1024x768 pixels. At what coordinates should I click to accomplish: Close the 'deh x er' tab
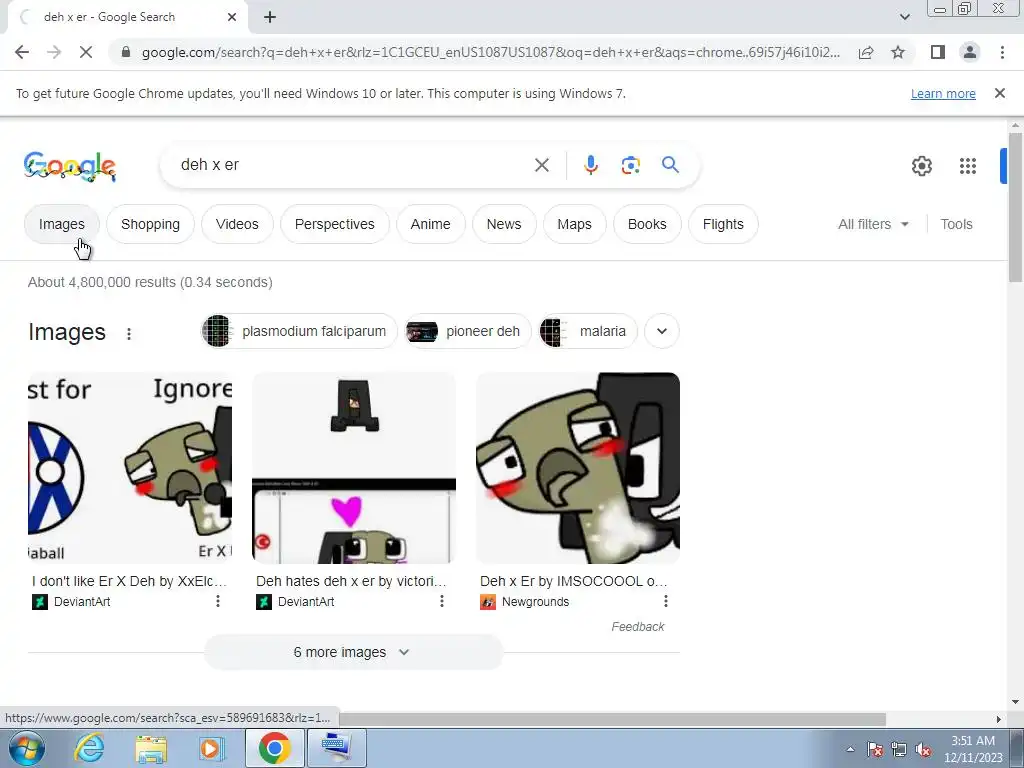tap(232, 17)
